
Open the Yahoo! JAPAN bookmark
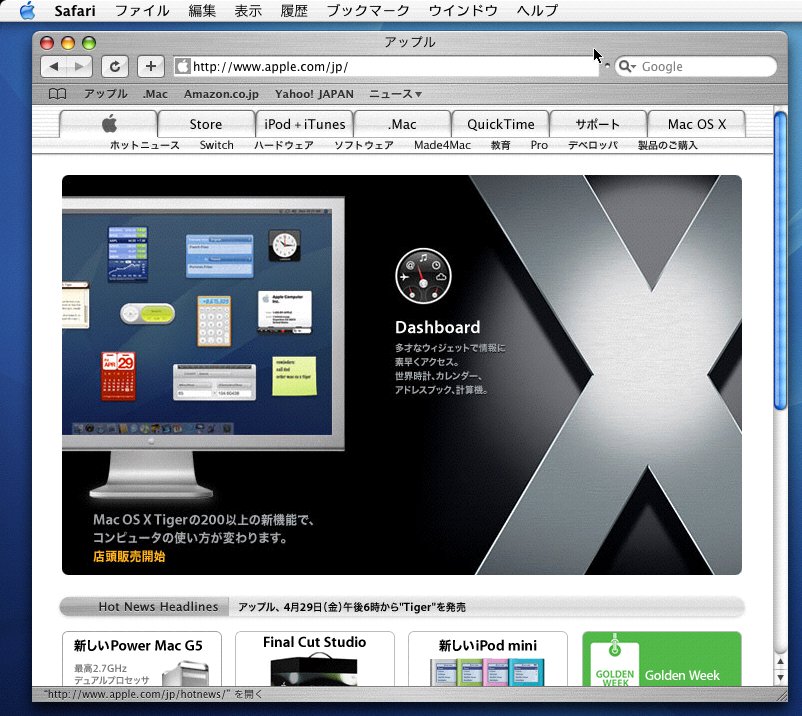(x=314, y=94)
